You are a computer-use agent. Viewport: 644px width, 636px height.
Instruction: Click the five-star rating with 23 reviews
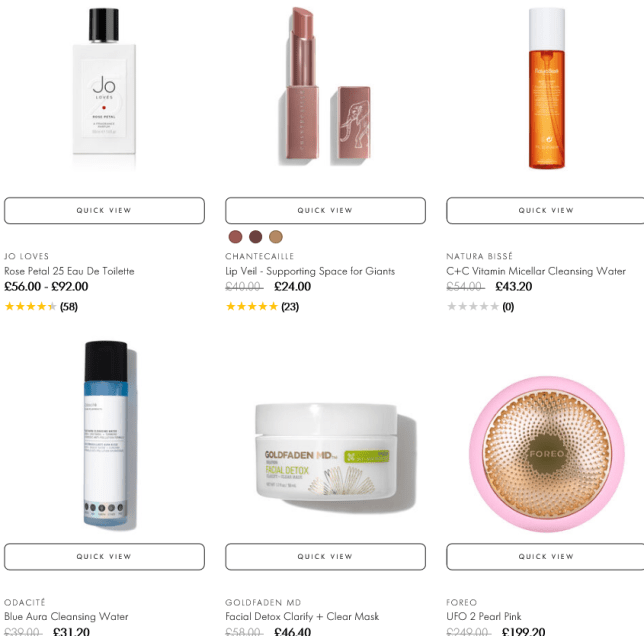(x=262, y=307)
